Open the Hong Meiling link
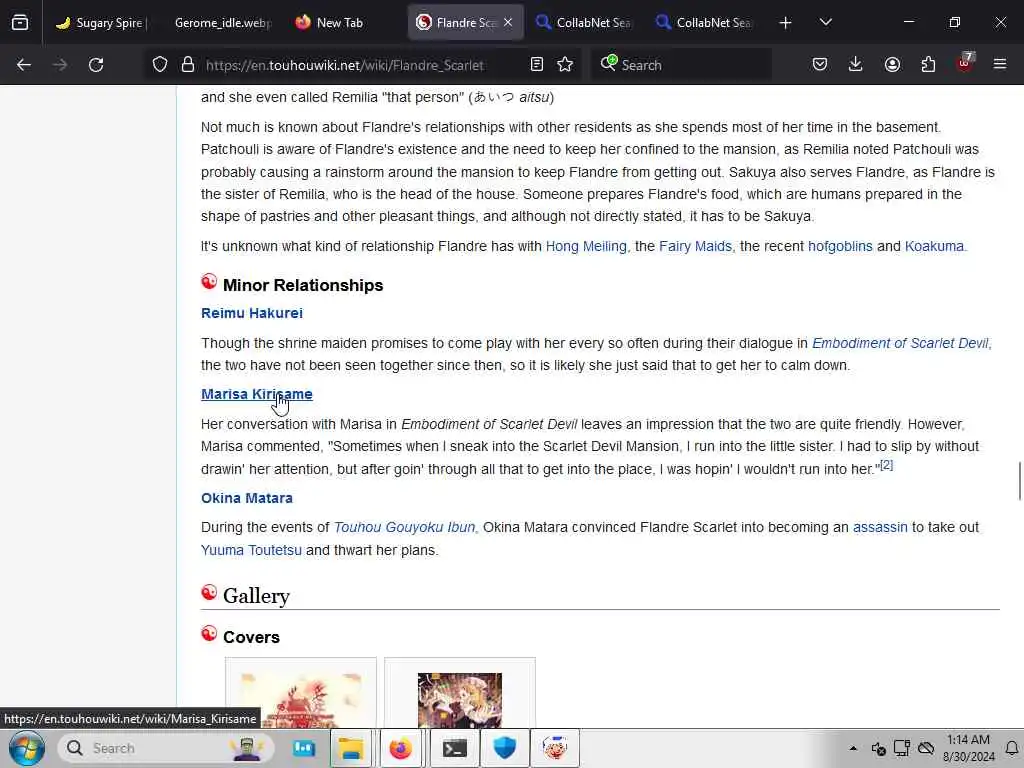Image resolution: width=1024 pixels, height=768 pixels. click(x=586, y=246)
